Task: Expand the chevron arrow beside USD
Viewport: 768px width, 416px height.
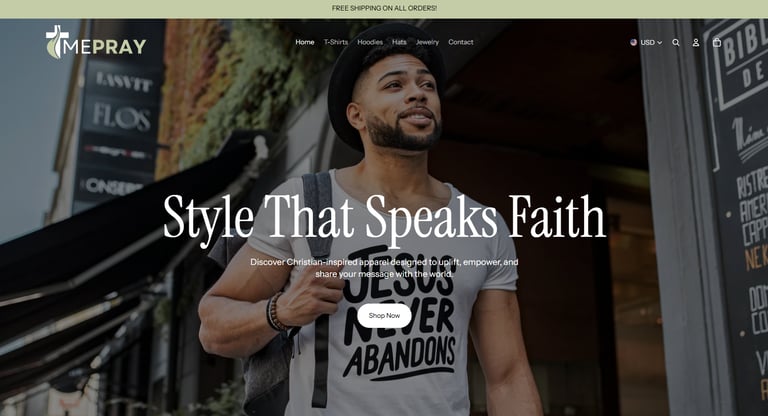Action: (659, 43)
